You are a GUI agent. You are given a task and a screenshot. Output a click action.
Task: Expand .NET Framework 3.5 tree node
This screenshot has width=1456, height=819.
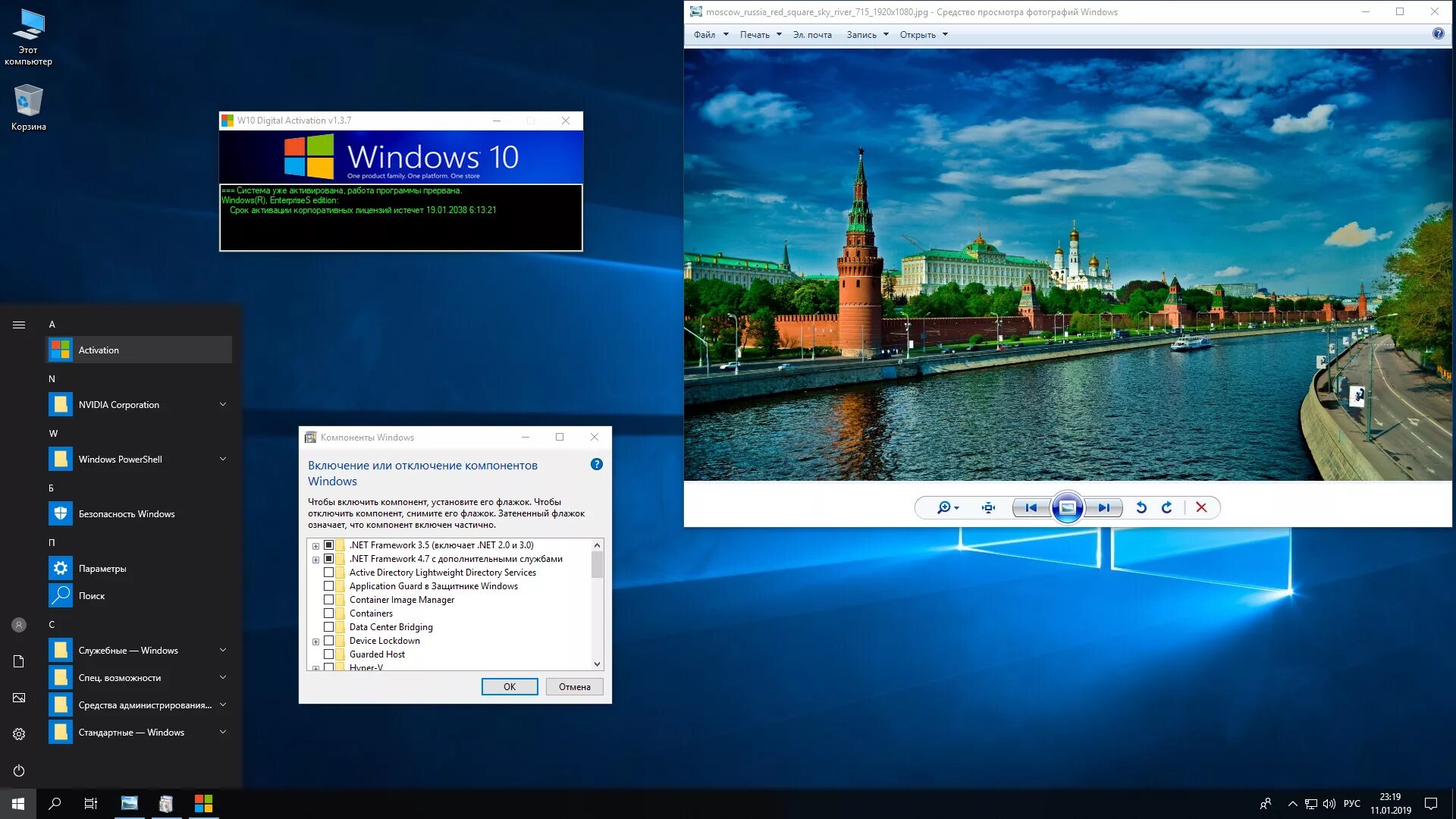(315, 546)
